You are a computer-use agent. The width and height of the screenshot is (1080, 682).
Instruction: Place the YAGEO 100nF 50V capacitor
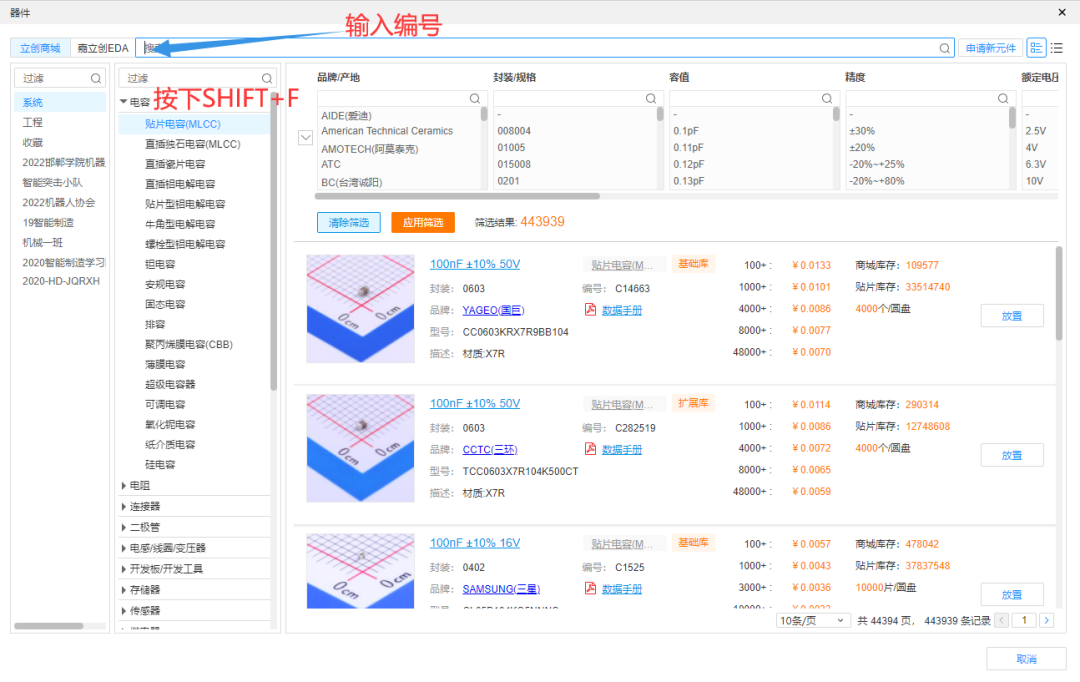tap(1012, 316)
